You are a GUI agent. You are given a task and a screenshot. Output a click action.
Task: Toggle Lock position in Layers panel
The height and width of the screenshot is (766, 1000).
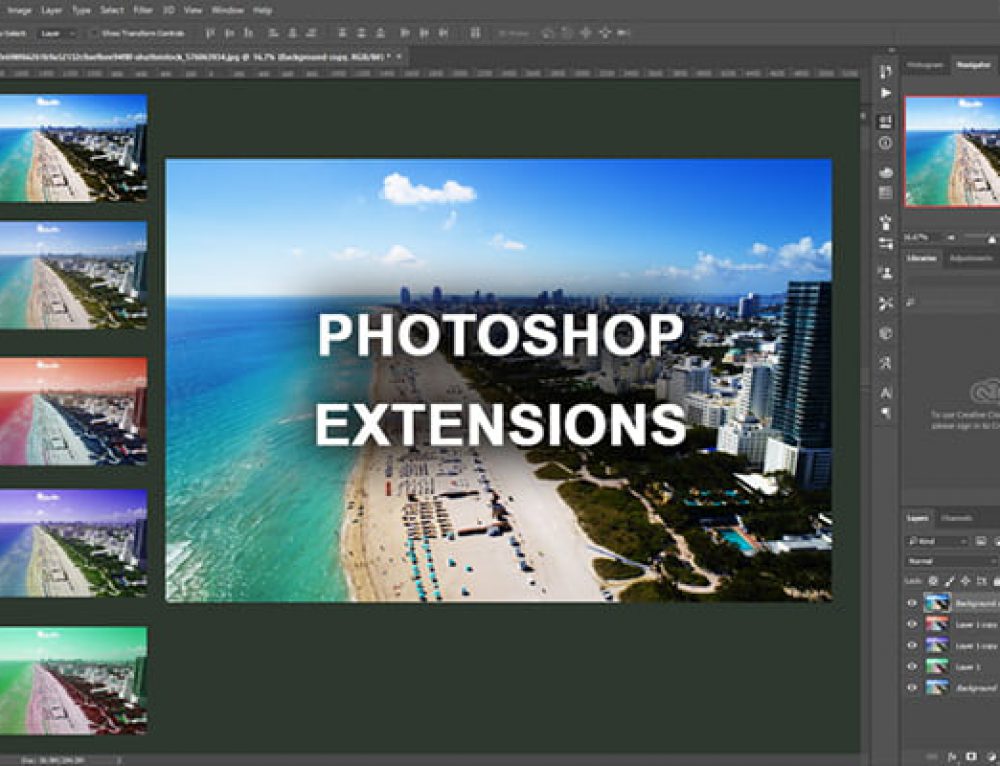point(966,581)
